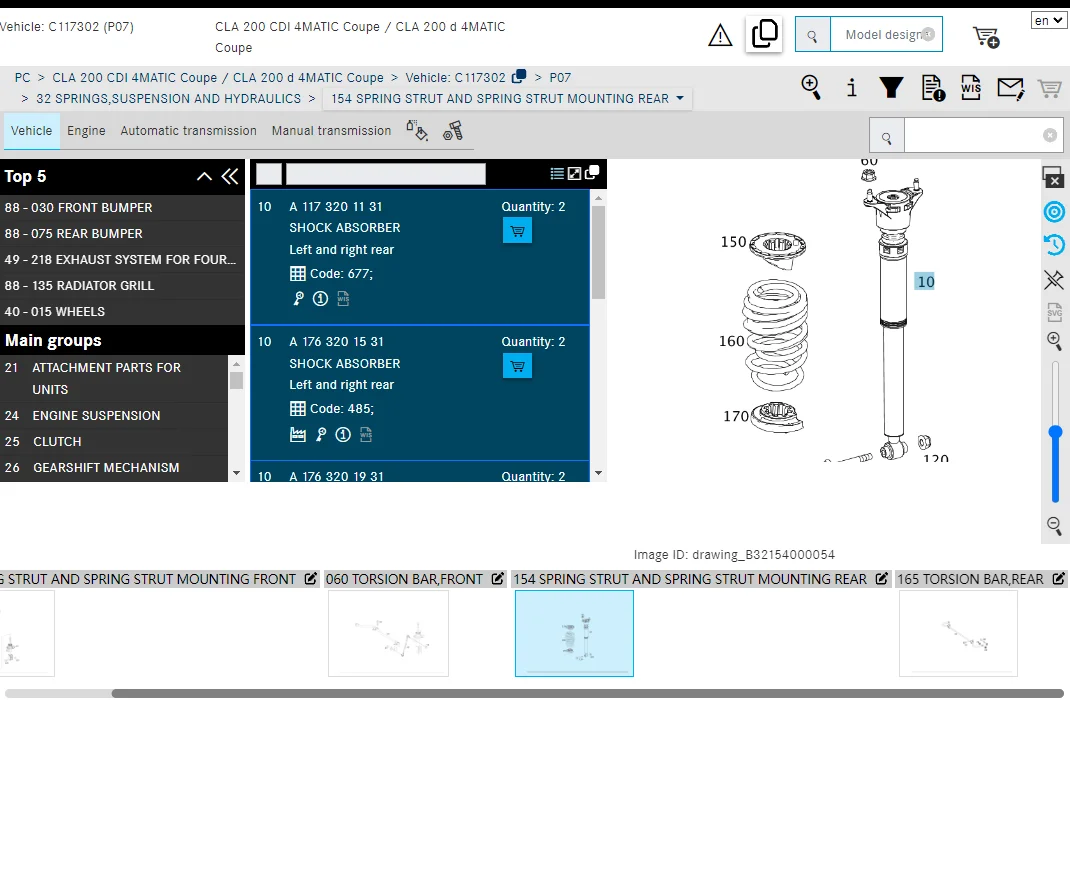The image size is (1070, 874).
Task: Click the PC breadcrumb link
Action: pos(23,78)
